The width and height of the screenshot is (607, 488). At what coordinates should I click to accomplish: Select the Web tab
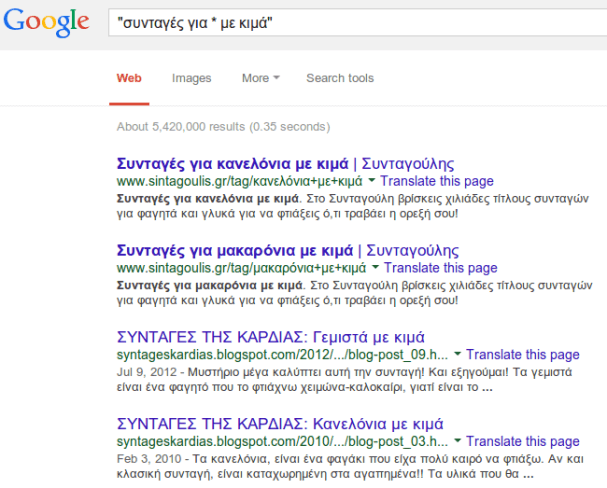129,78
